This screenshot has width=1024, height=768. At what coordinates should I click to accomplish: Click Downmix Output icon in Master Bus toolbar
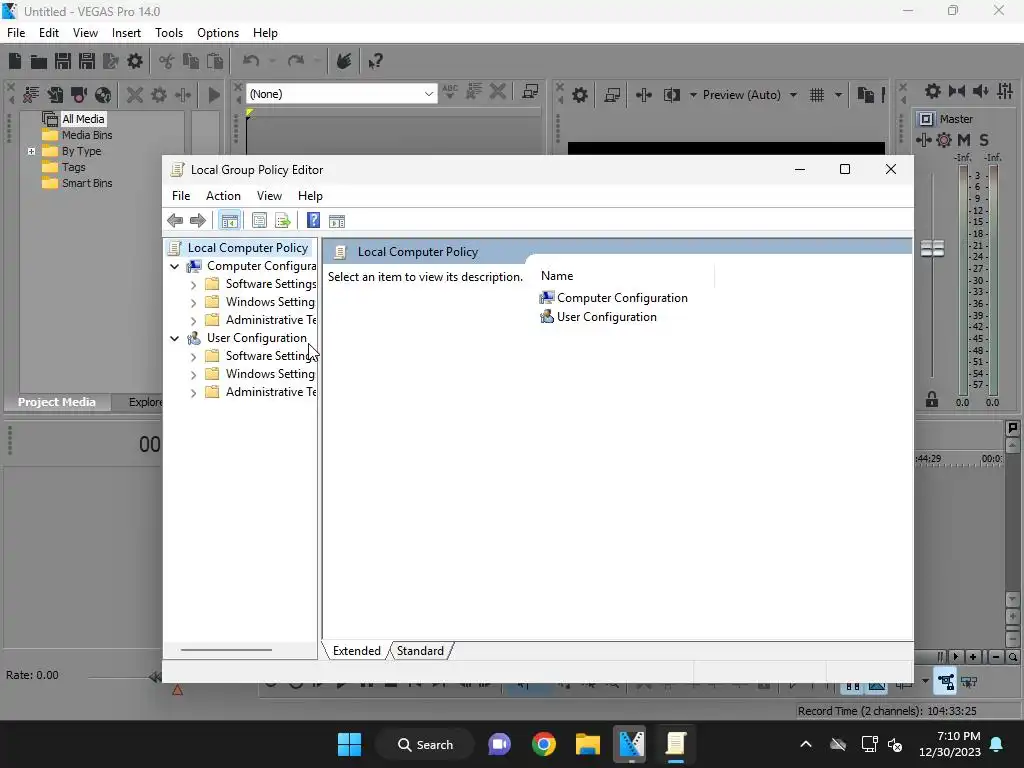click(x=957, y=91)
